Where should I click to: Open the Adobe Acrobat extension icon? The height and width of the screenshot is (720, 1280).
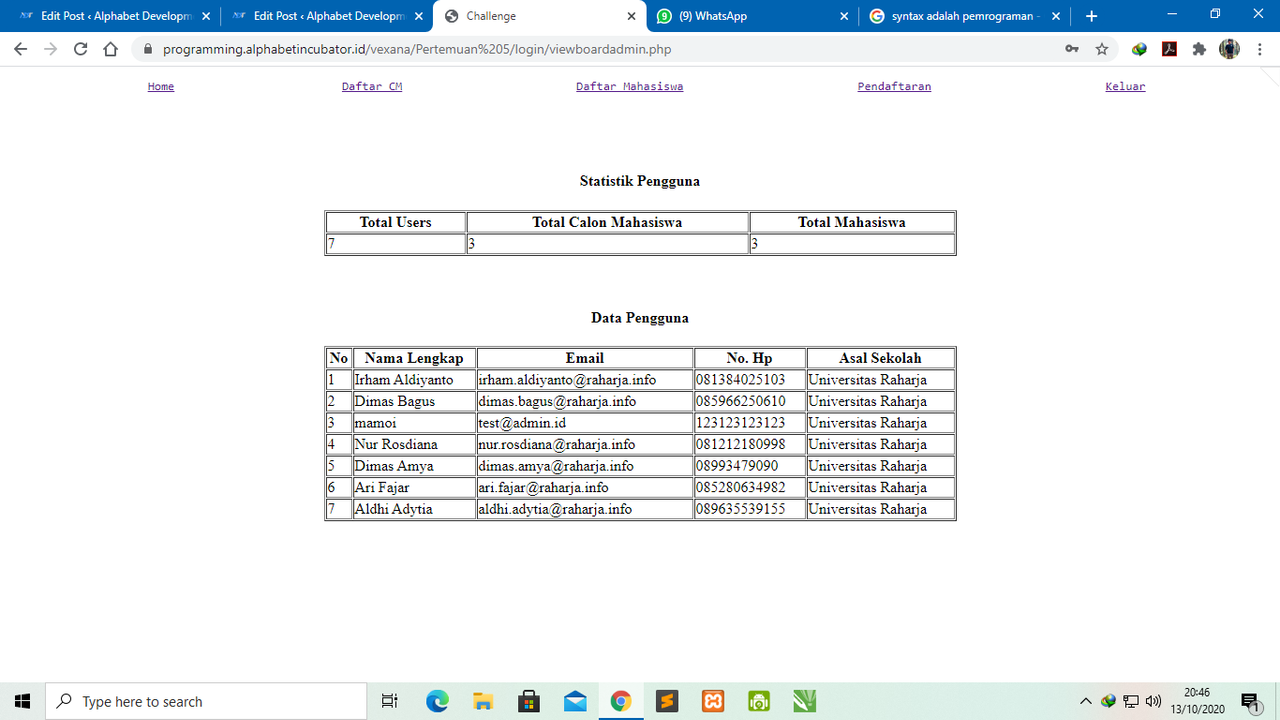point(1169,49)
